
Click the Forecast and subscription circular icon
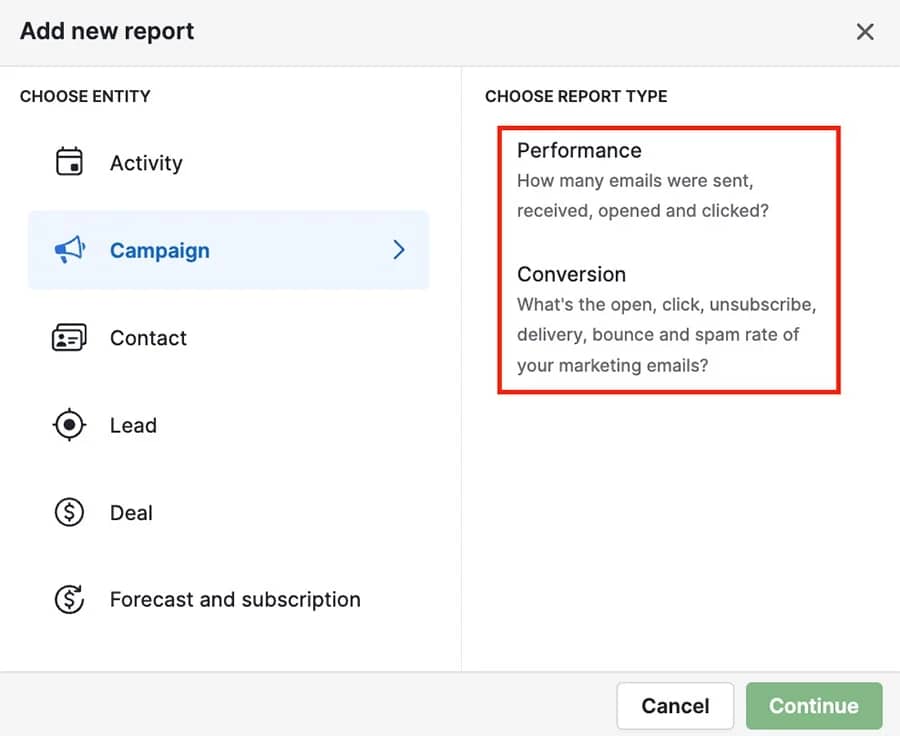[69, 599]
